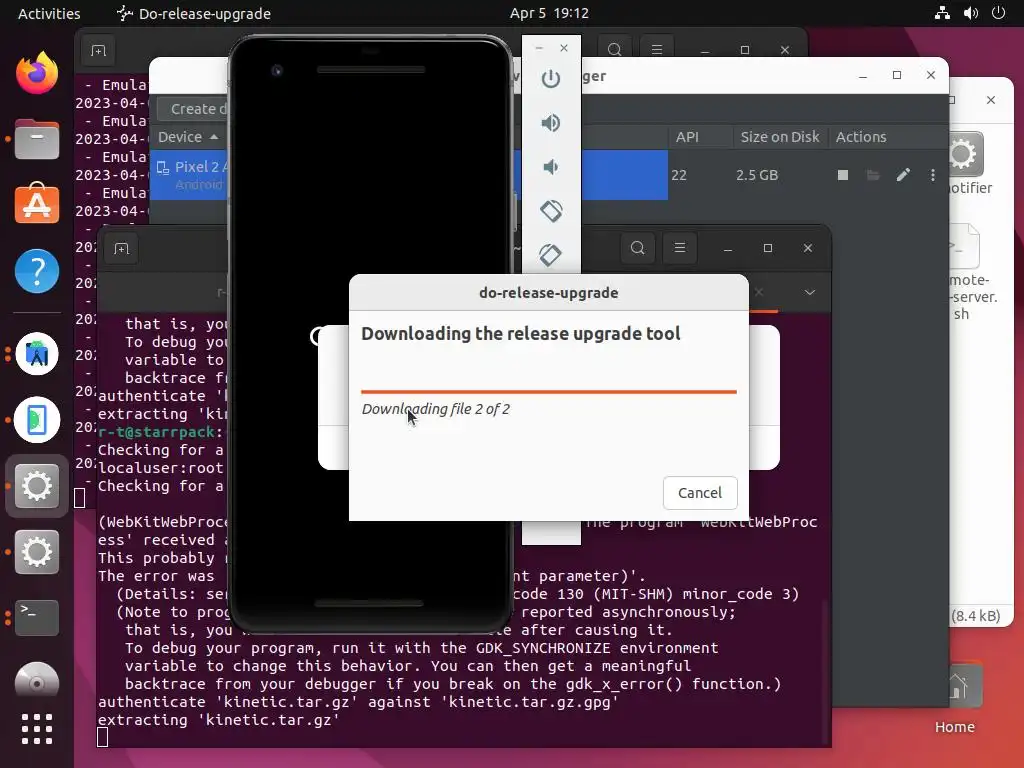Screen dimensions: 1024x768
Task: Expand the terminal tab list dropdown arrow
Action: [810, 292]
